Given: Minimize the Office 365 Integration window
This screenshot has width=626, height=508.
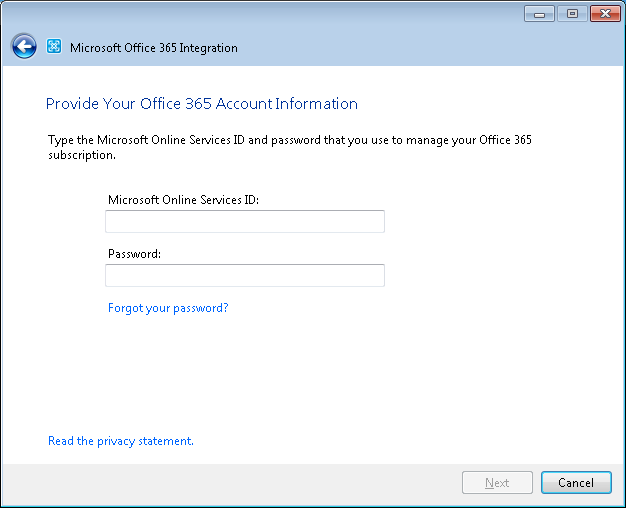Looking at the screenshot, I should 539,14.
